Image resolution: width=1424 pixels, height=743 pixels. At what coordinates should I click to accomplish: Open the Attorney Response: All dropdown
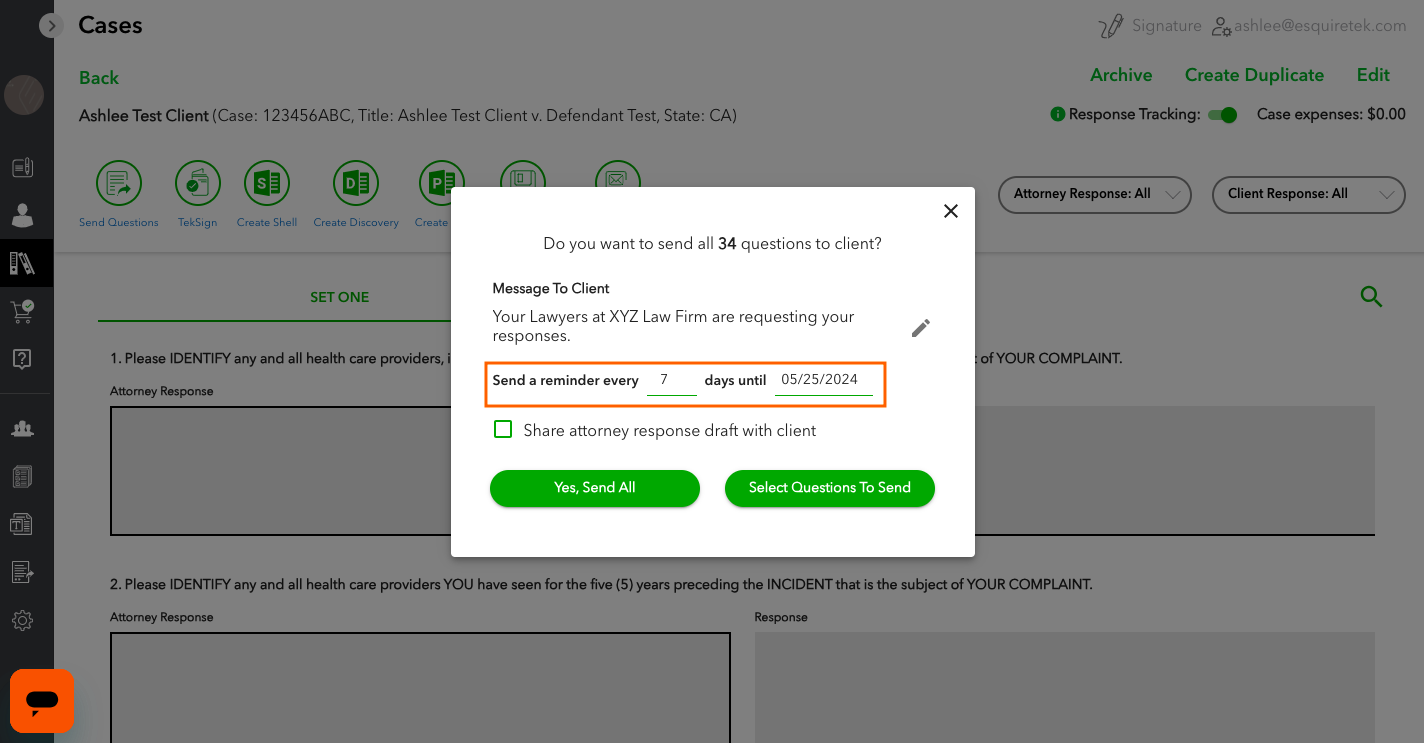tap(1094, 195)
